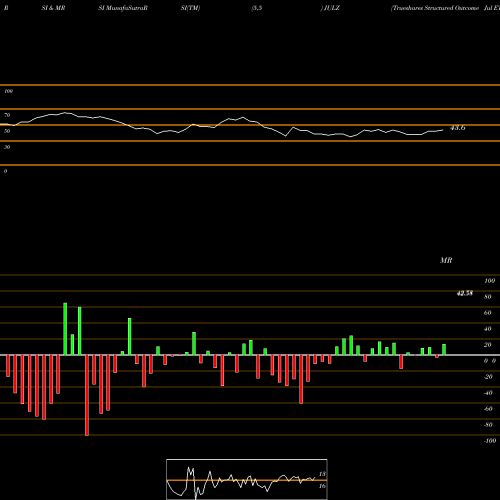Click the RSI value label 43.6
Image resolution: width=500 pixels, height=500 pixels.
coord(458,128)
